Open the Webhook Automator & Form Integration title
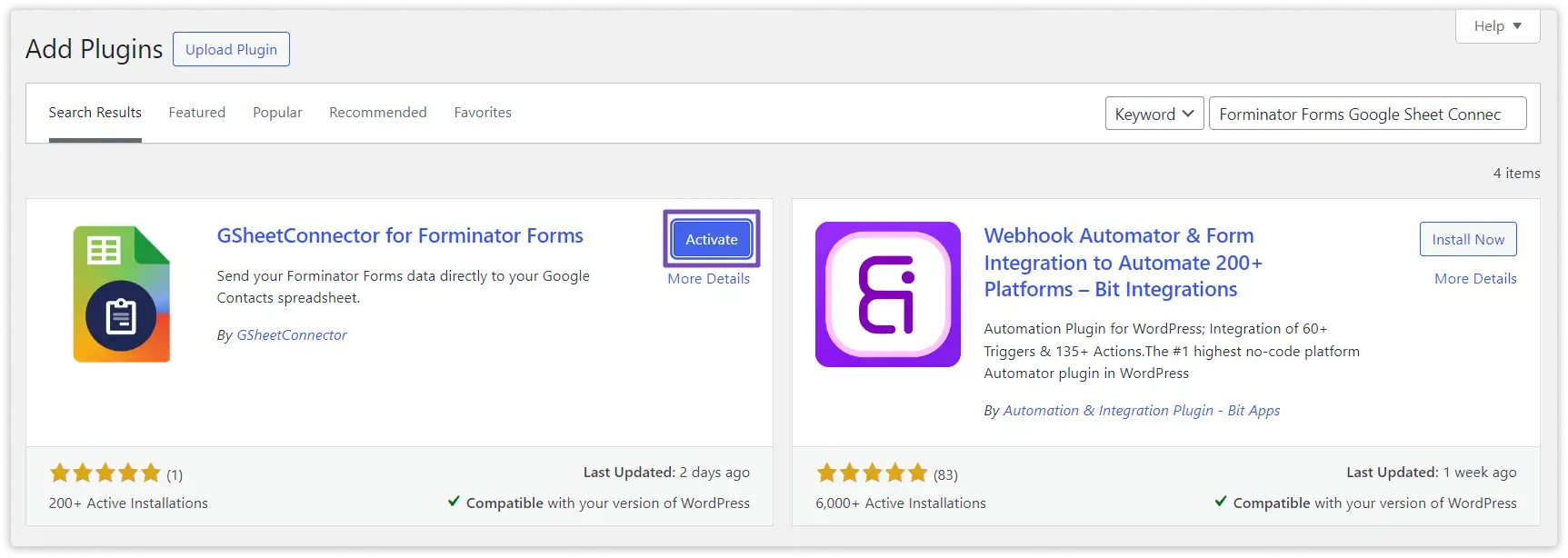Viewport: 1568px width, 558px height. click(1124, 263)
